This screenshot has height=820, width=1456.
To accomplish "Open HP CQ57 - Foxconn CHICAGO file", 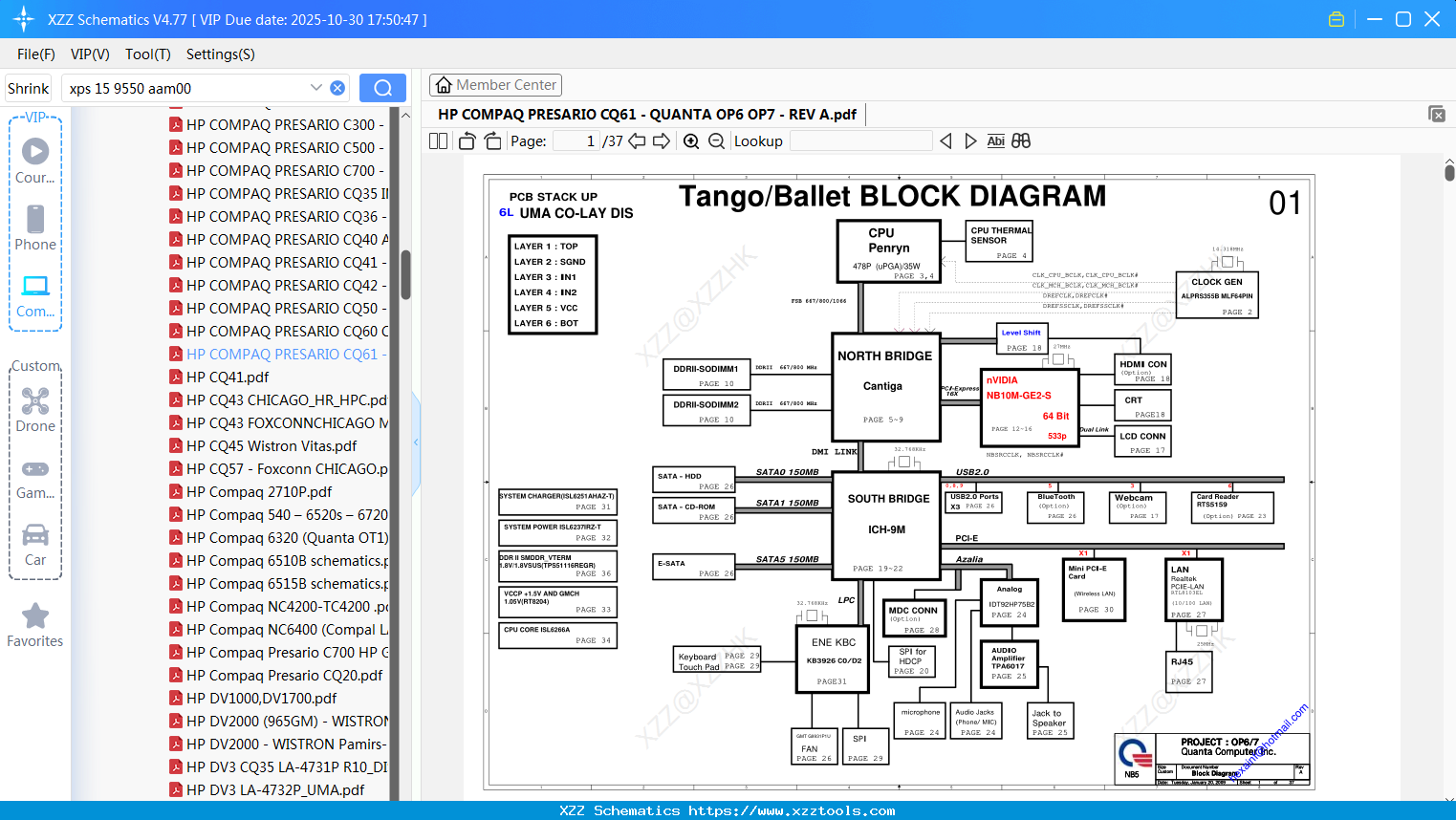I will point(278,468).
